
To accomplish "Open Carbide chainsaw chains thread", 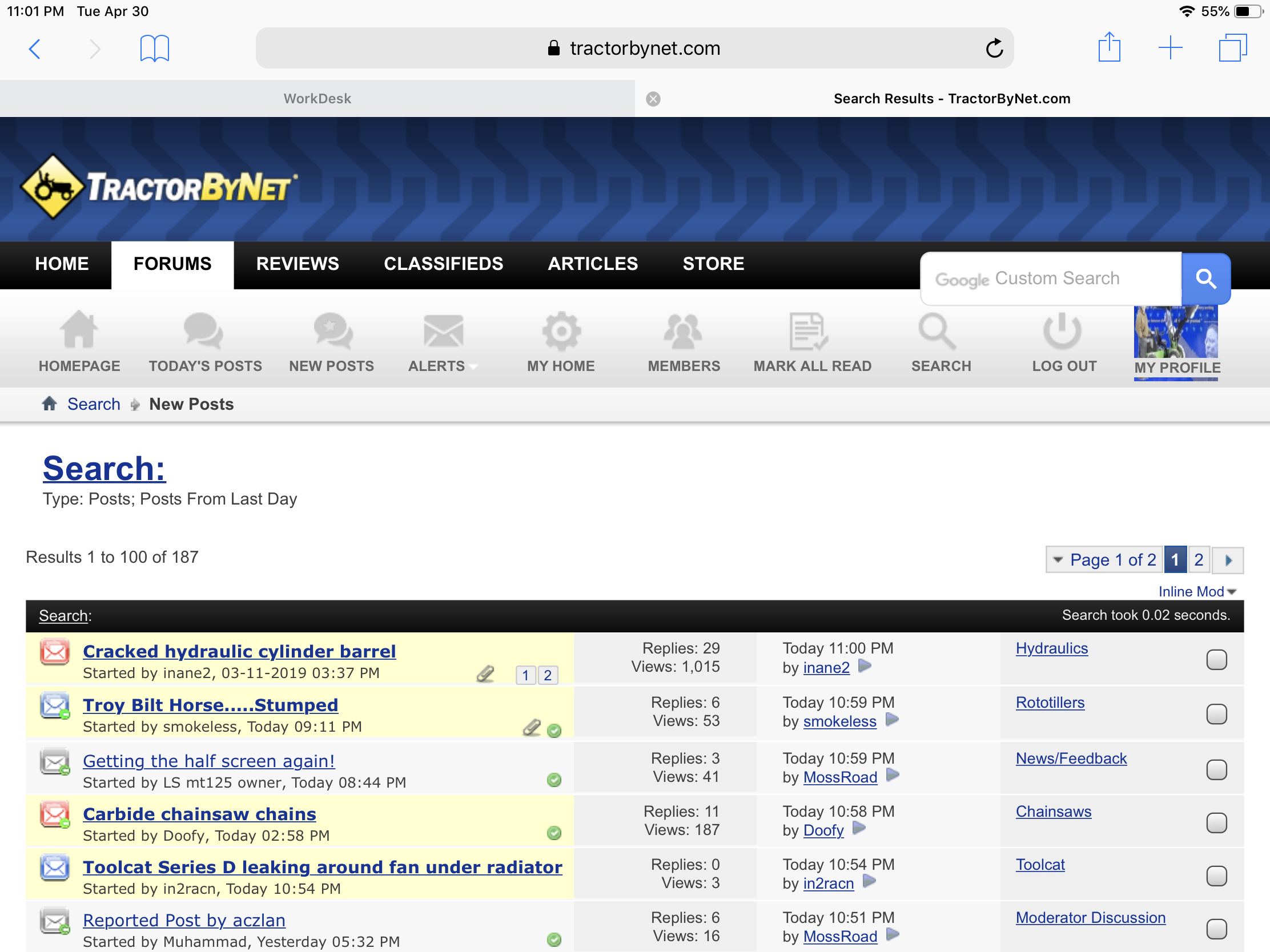I will (199, 814).
